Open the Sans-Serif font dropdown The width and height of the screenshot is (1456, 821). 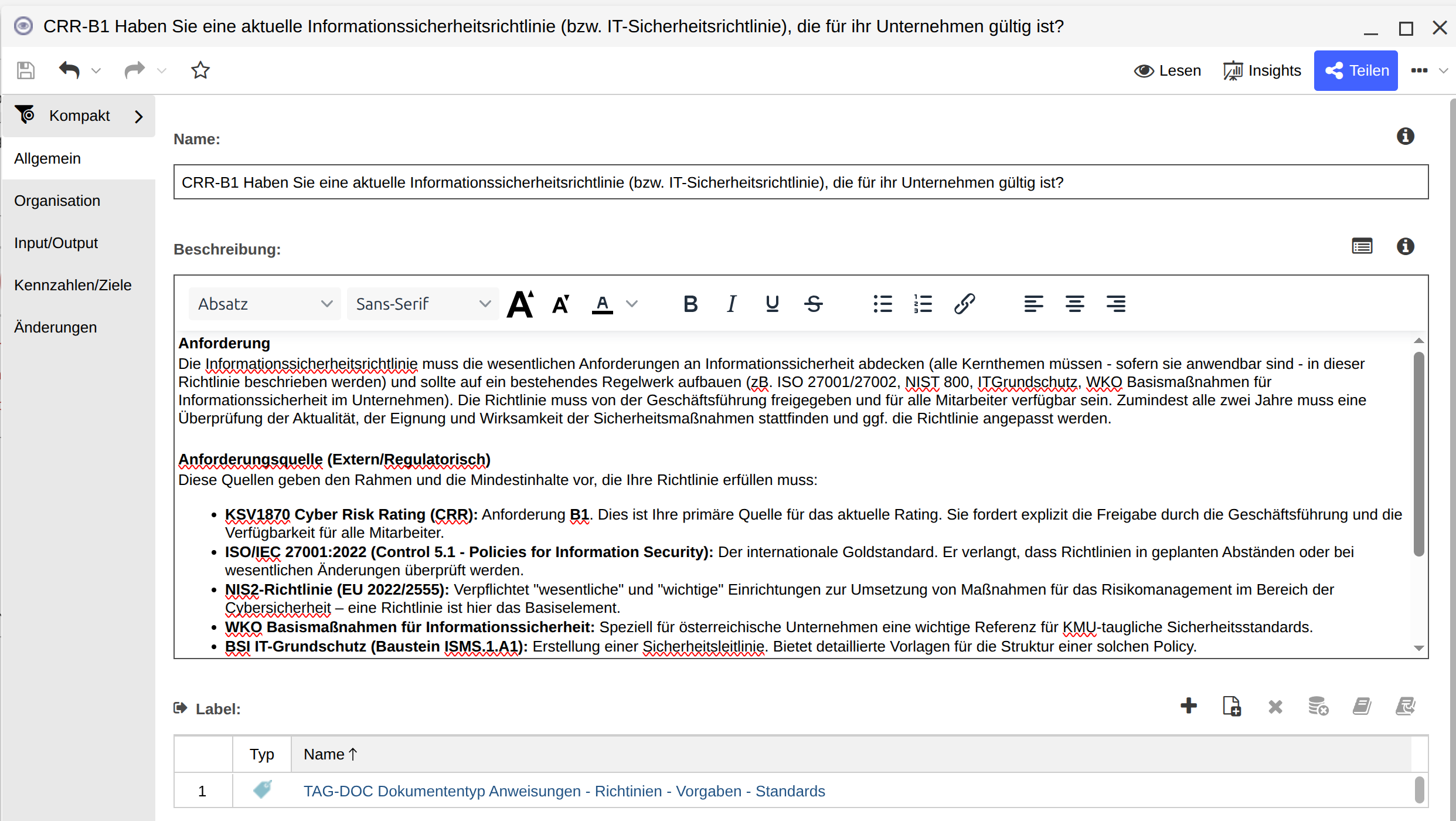point(423,304)
